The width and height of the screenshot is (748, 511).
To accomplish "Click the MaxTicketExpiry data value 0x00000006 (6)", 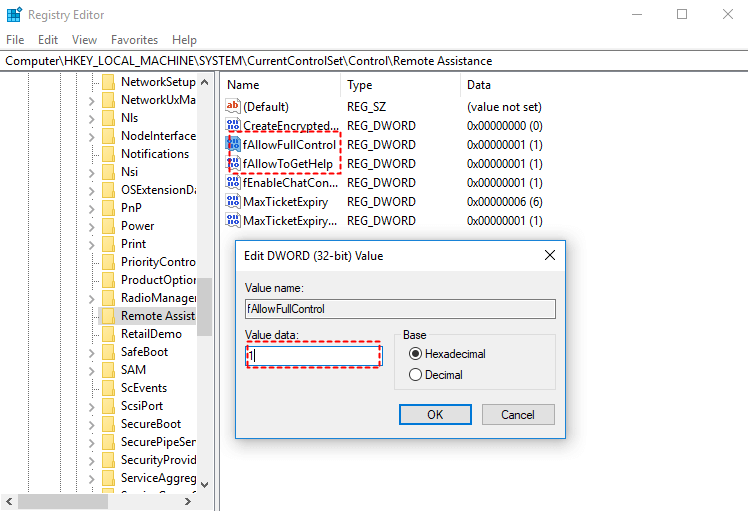I will [505, 202].
